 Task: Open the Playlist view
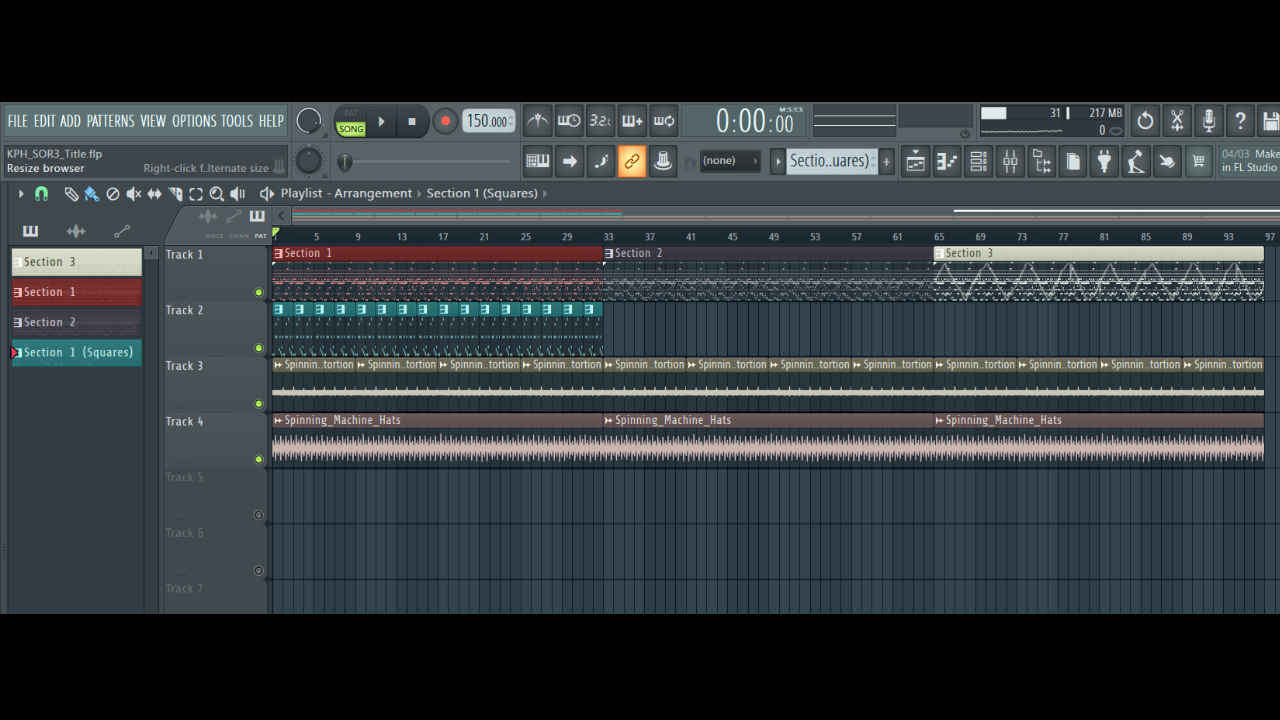click(916, 161)
